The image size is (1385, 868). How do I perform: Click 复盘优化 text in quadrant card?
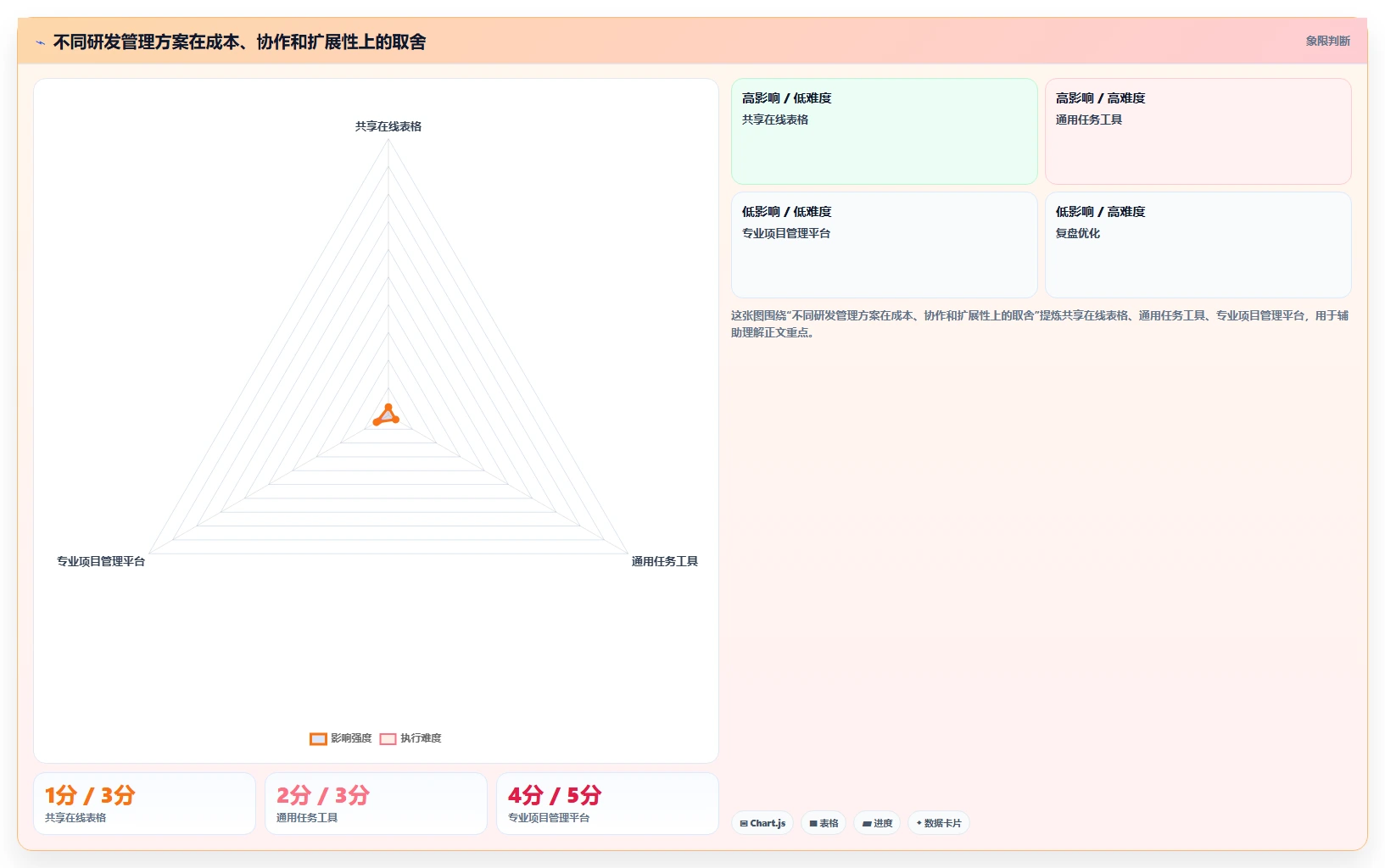pyautogui.click(x=1078, y=233)
